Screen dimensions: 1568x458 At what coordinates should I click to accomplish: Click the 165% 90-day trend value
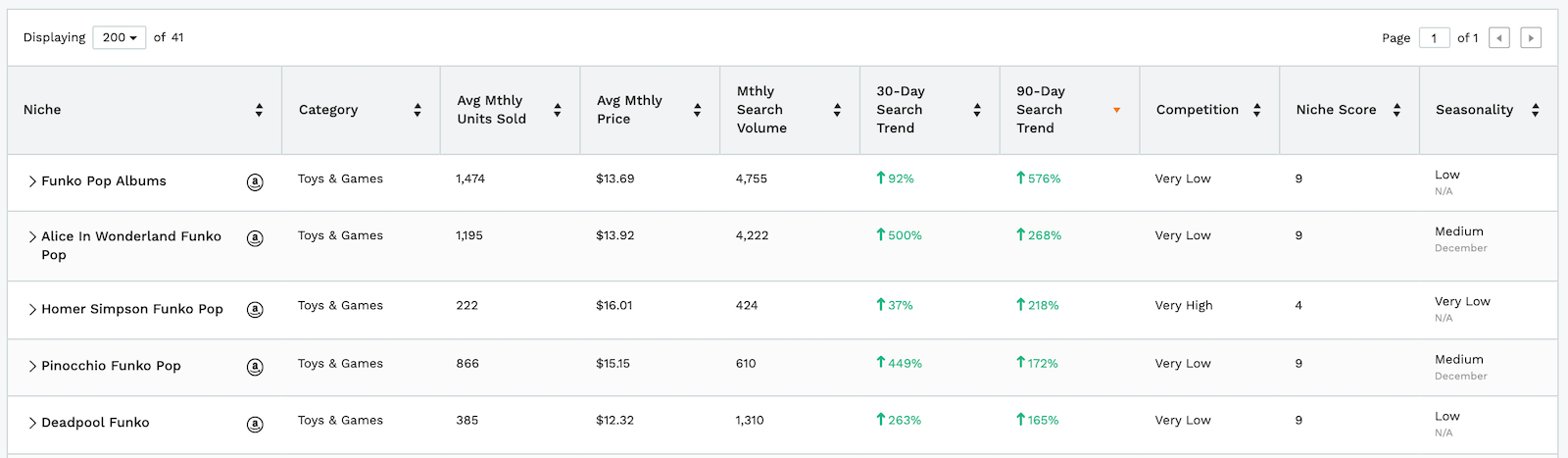1038,420
